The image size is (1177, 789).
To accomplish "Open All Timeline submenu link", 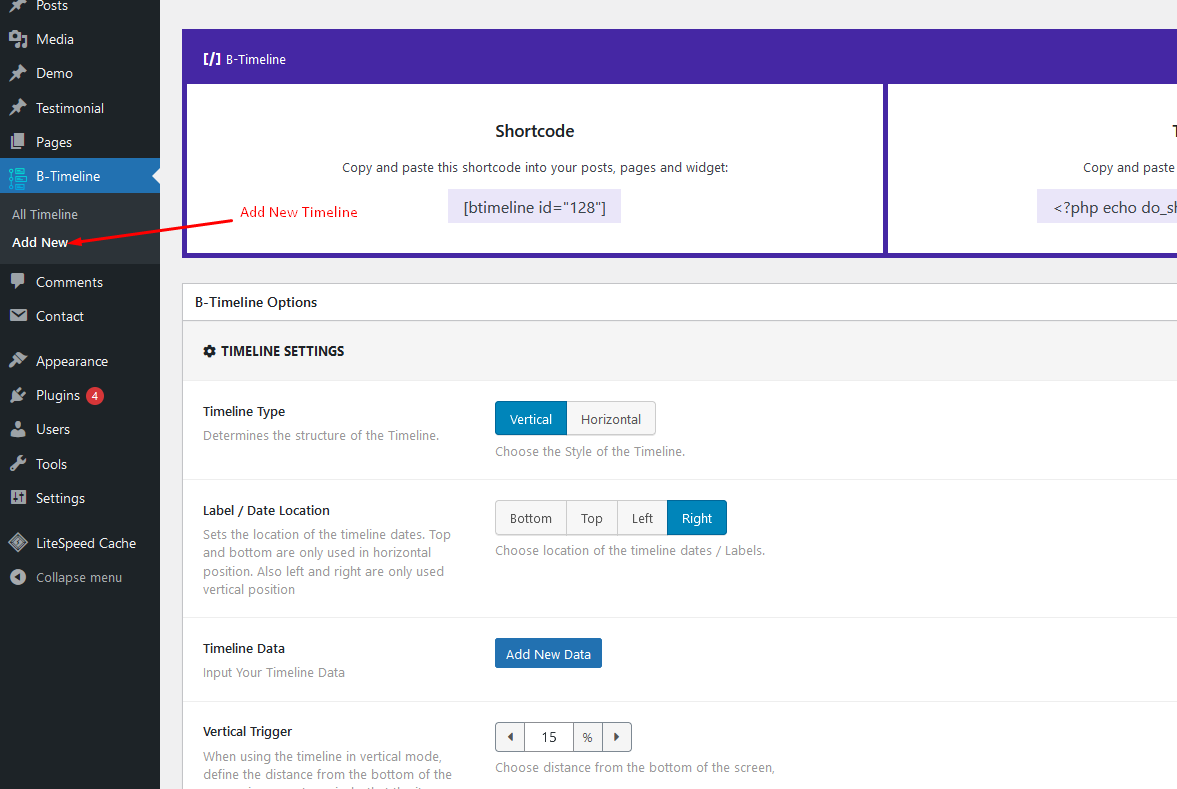I will (45, 215).
